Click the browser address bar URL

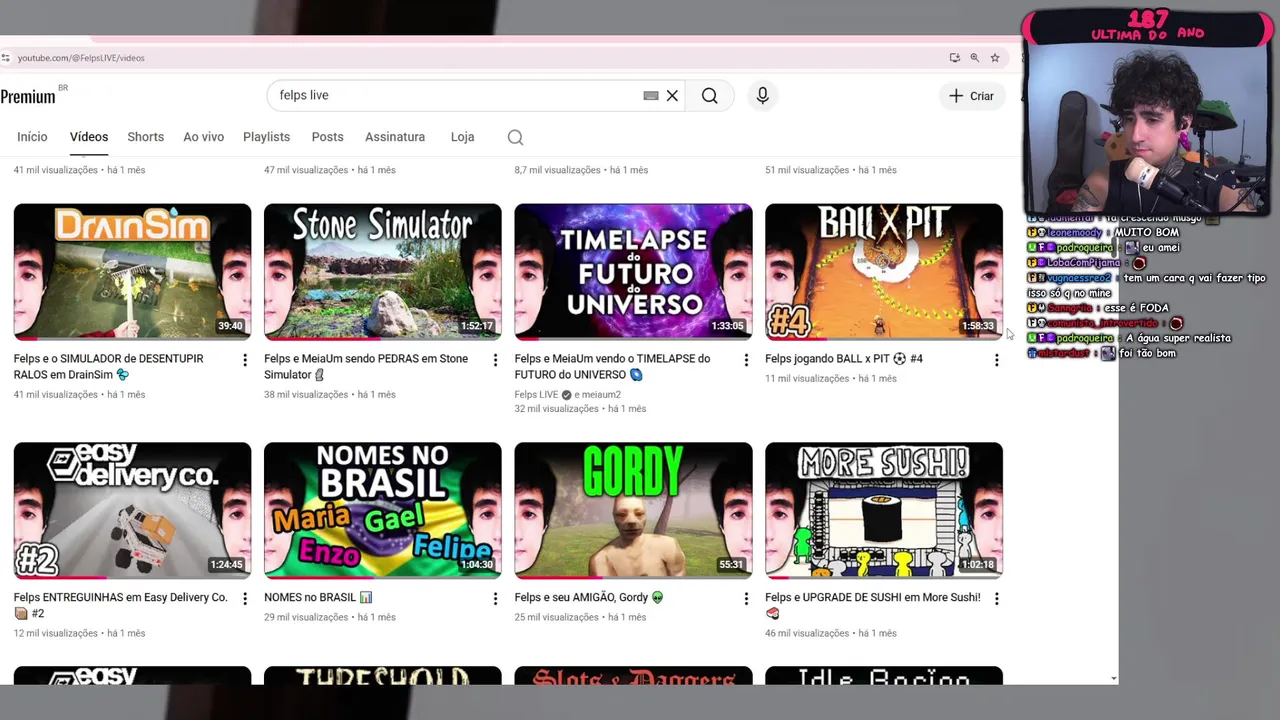tap(81, 58)
